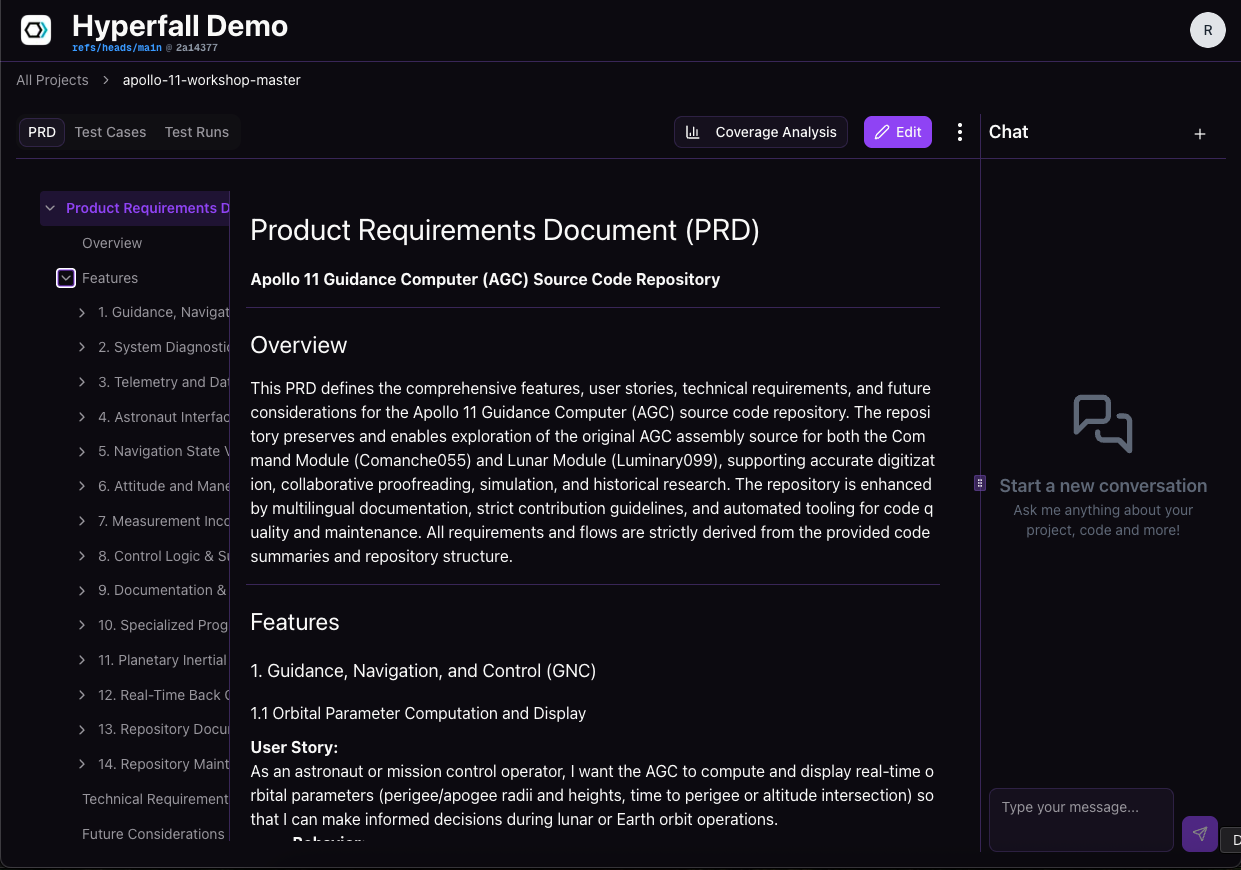Select Product Requirements Document tree label
This screenshot has width=1241, height=870.
tap(147, 208)
